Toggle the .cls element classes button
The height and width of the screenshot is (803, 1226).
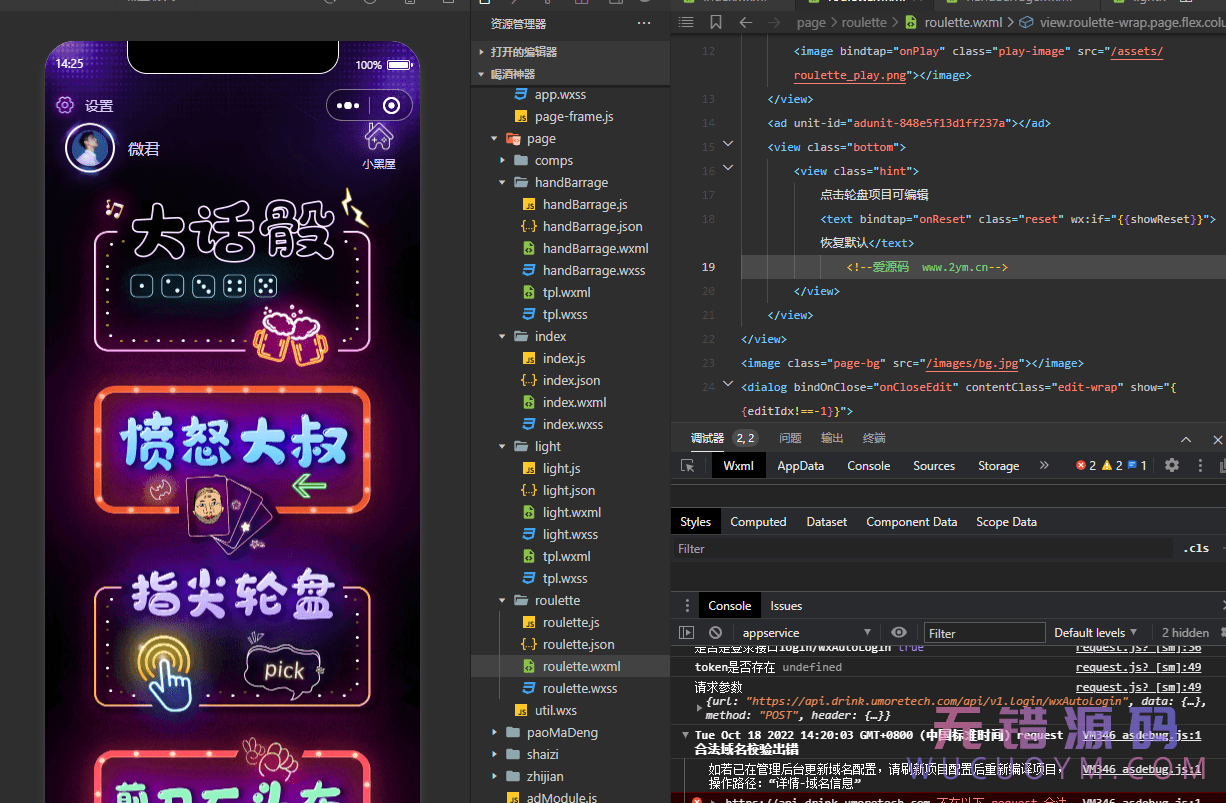tap(1196, 548)
